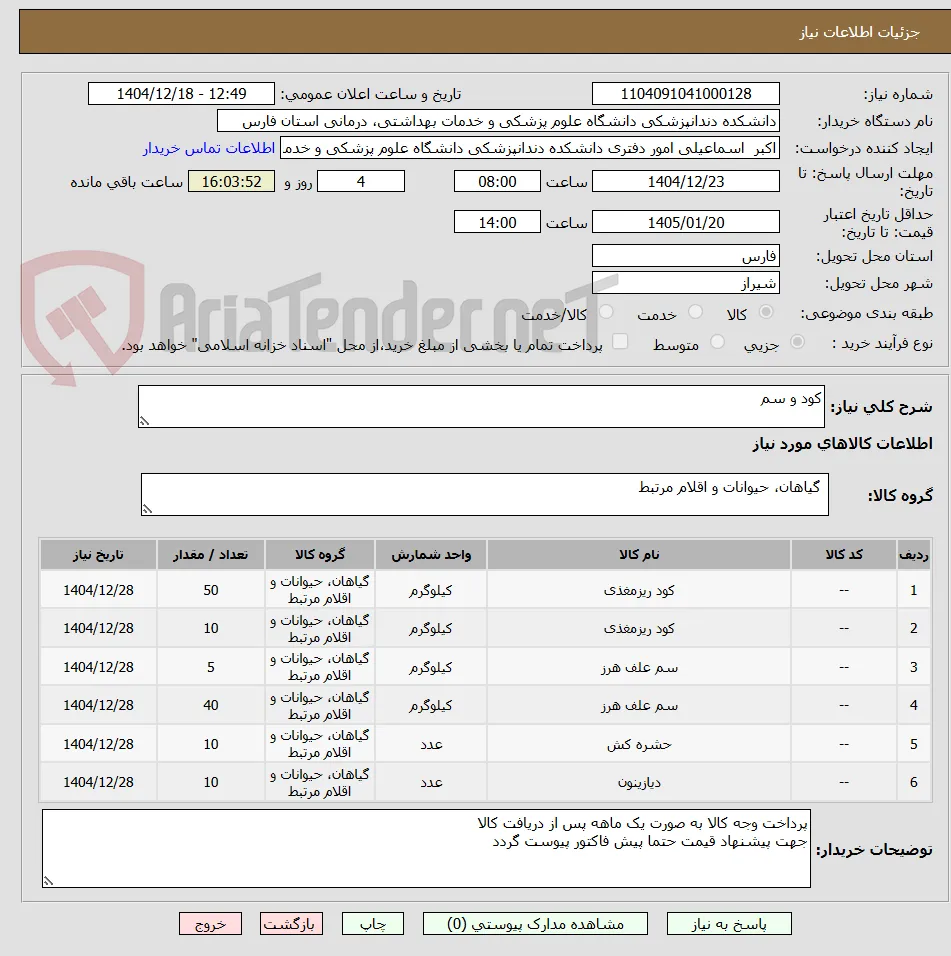Click the countdown timer 16:03:52
Screen dimensions: 951x956
click(231, 182)
